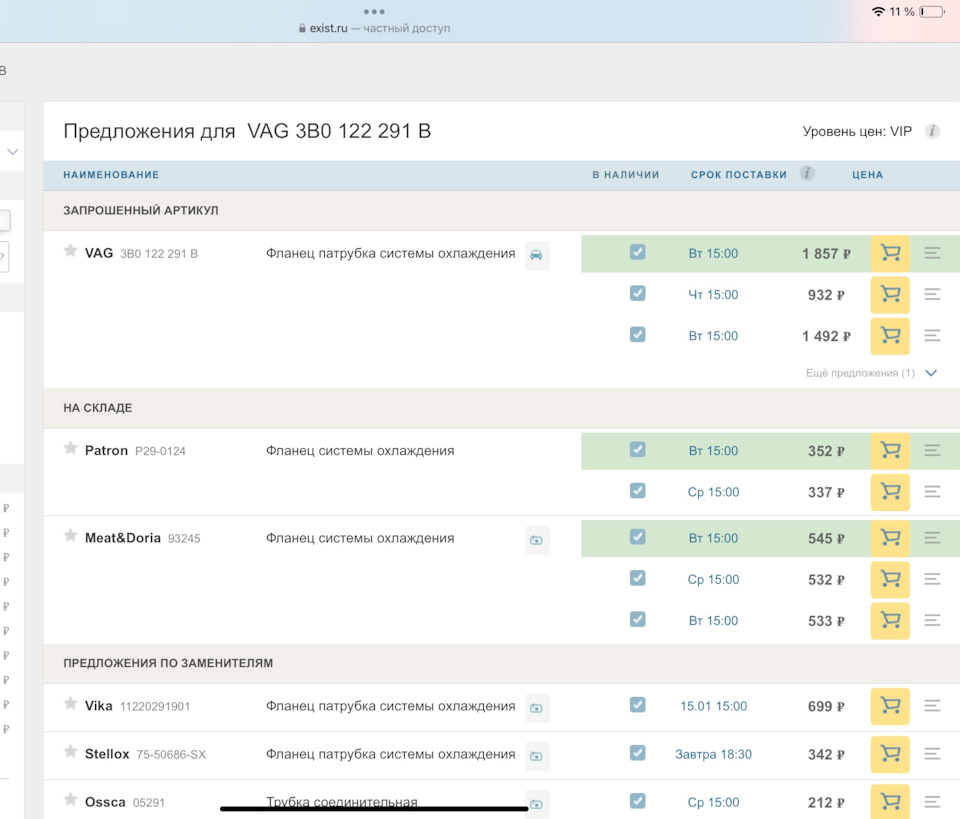Sort by Срок поставки column header

click(738, 174)
